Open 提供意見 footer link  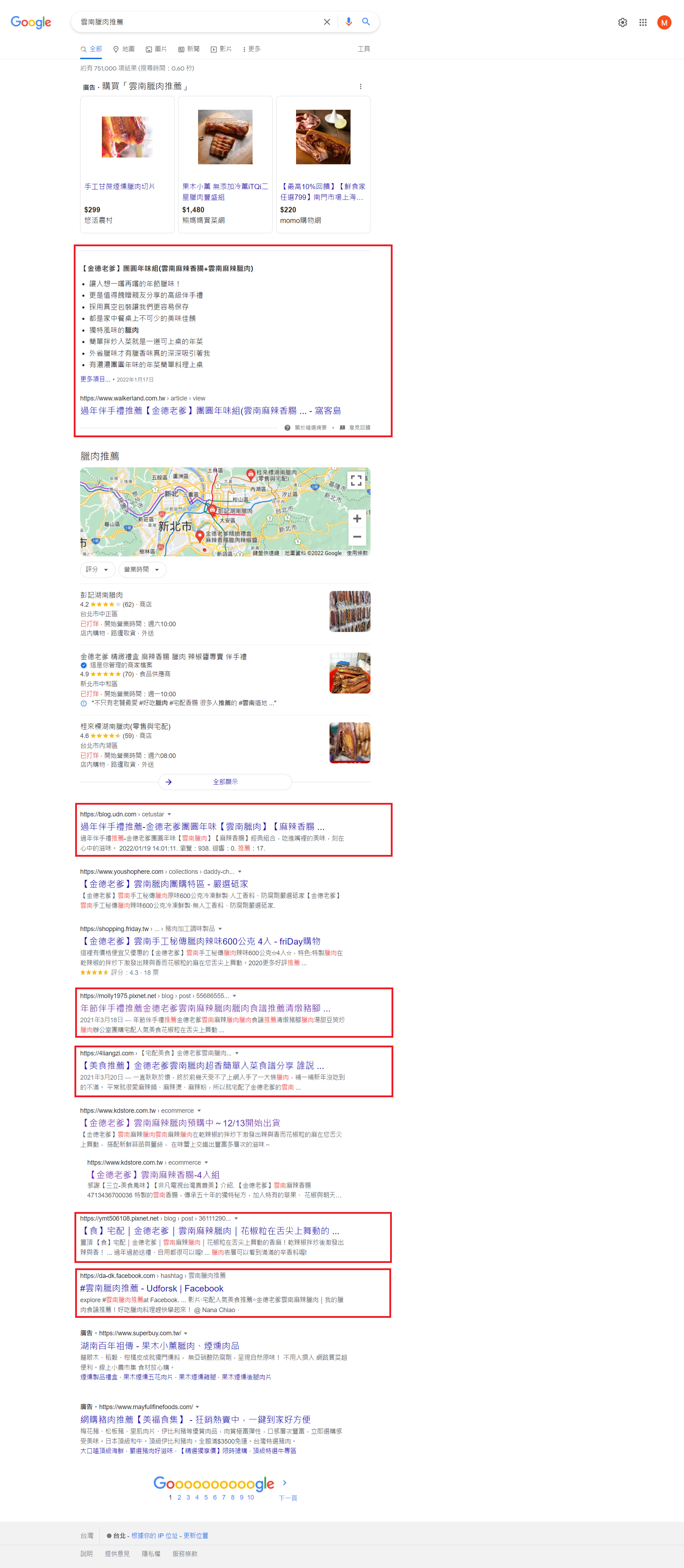tap(117, 1553)
